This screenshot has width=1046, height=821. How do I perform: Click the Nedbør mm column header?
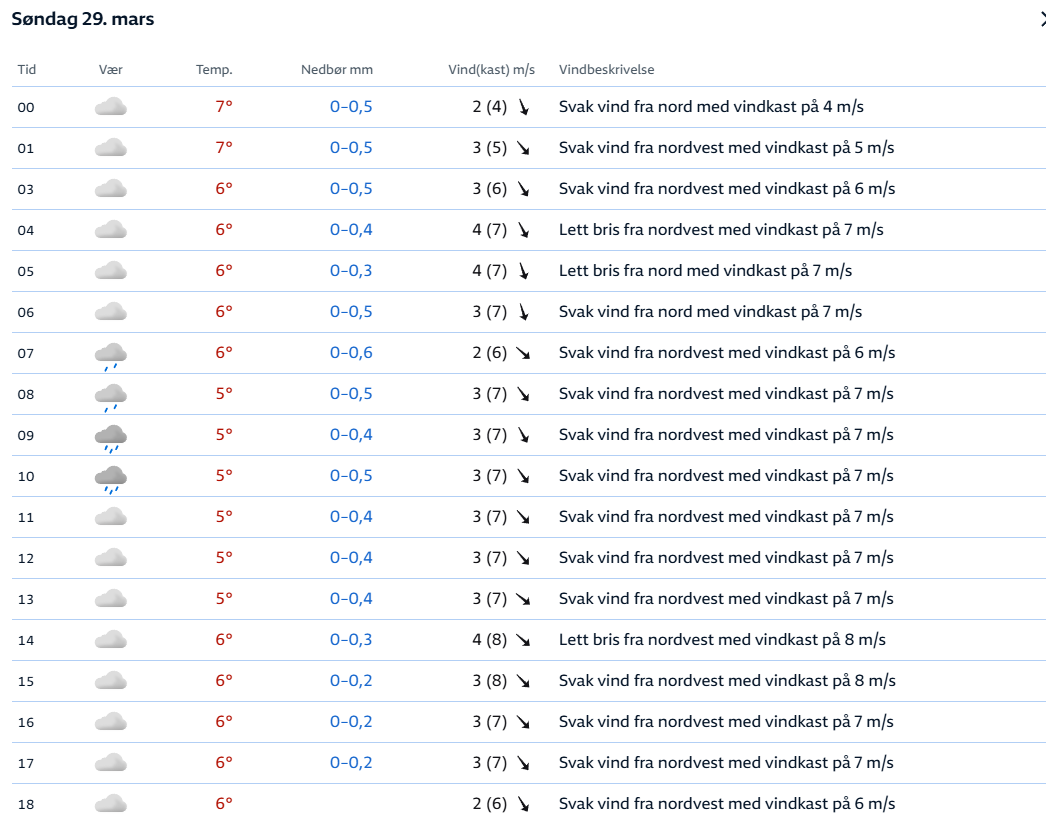[x=337, y=70]
